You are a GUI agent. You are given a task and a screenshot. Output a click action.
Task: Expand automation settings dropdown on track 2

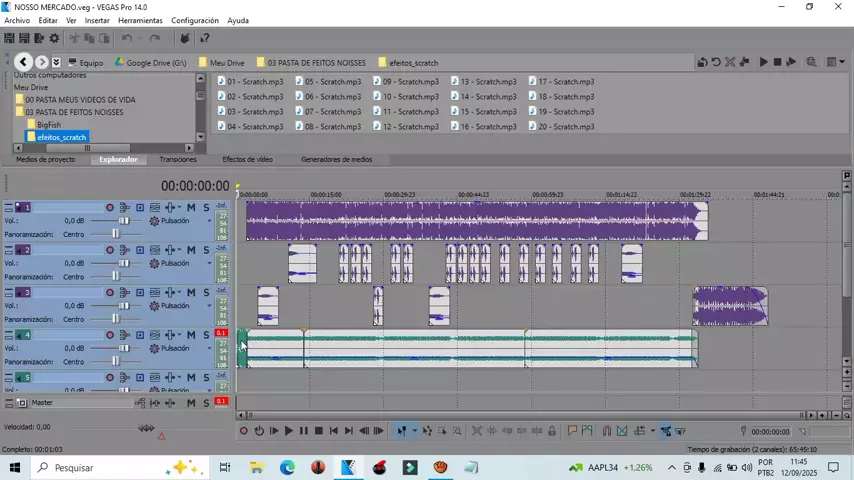click(179, 250)
